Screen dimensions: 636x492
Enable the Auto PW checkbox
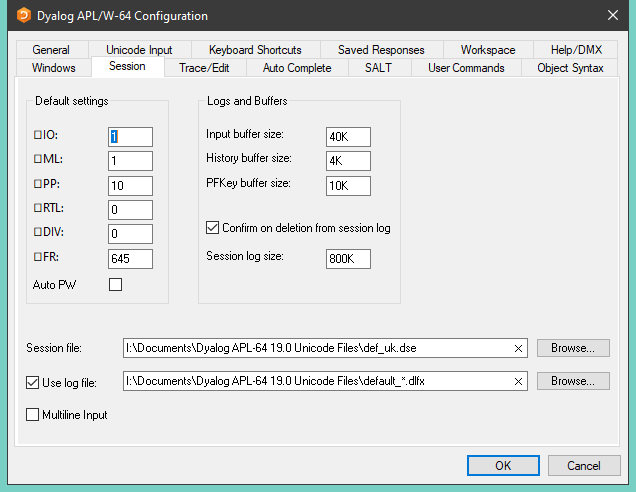click(115, 285)
